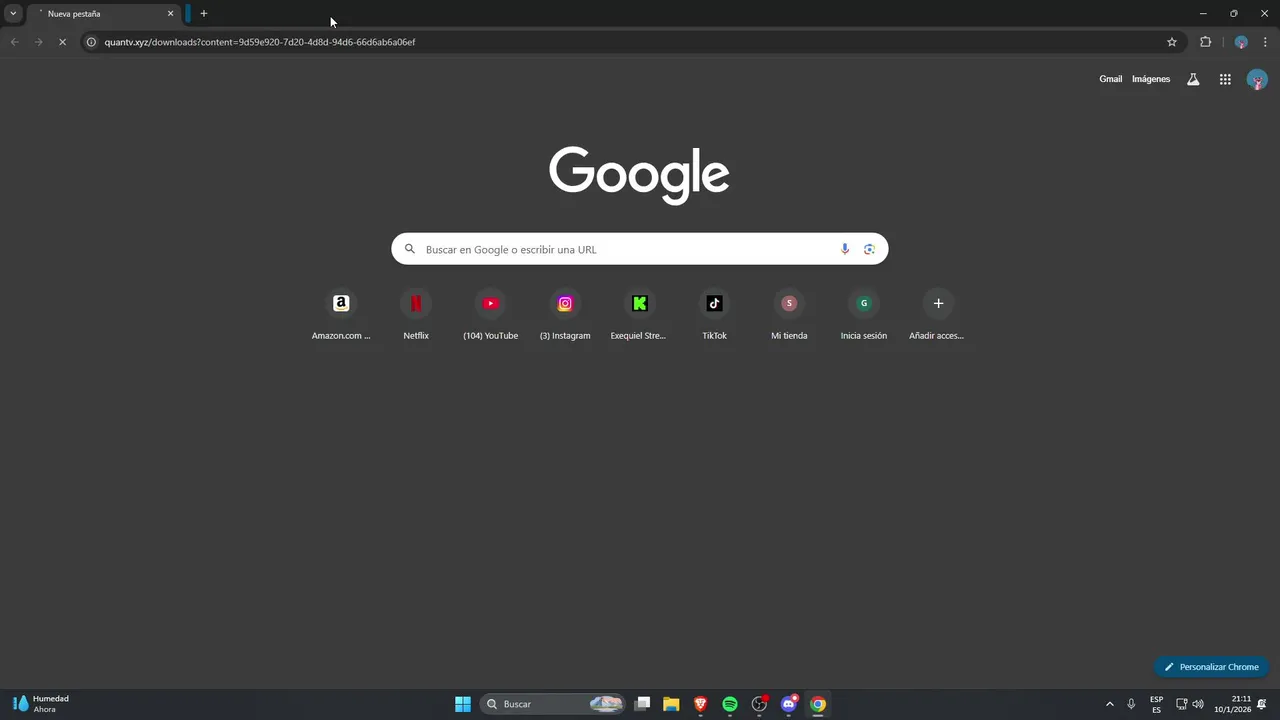1280x720 pixels.
Task: Open the Imágenes link
Action: [1151, 79]
